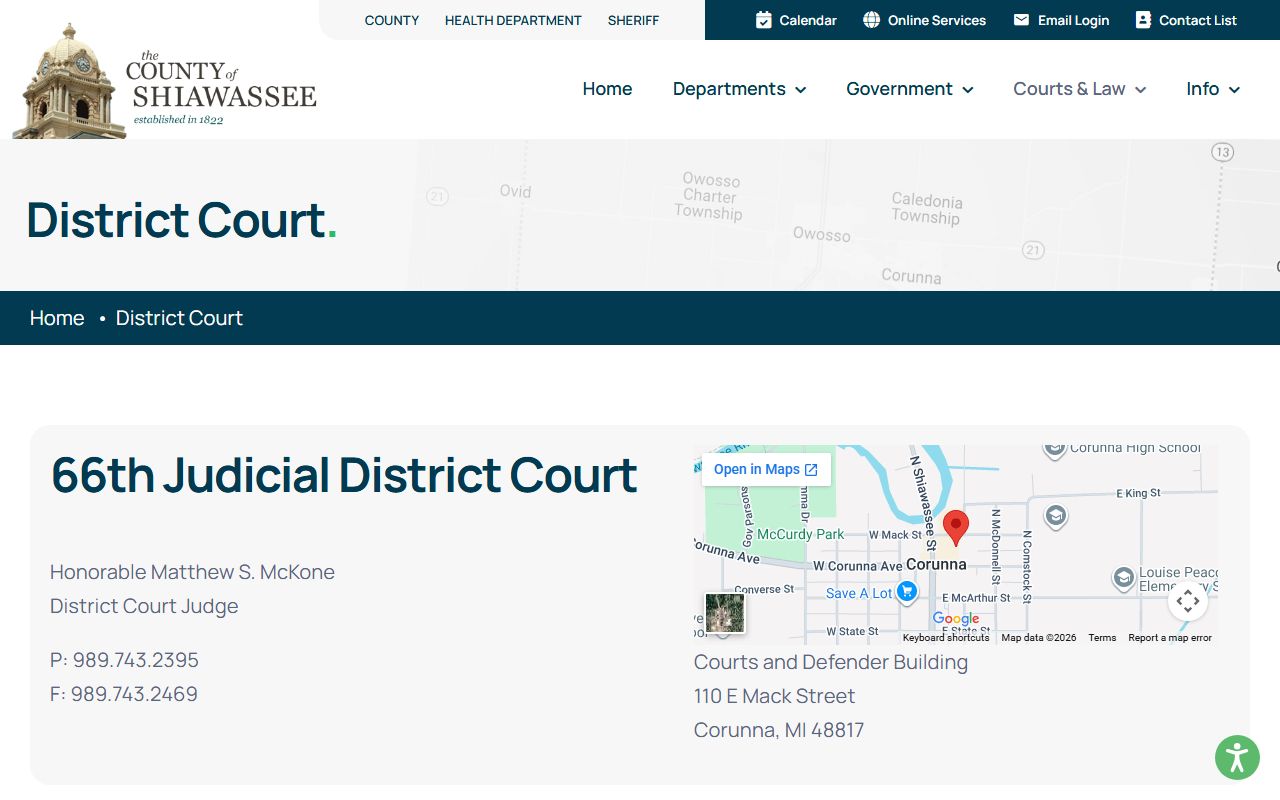Viewport: 1280px width, 800px height.
Task: Click Home in the breadcrumb
Action: coord(57,318)
